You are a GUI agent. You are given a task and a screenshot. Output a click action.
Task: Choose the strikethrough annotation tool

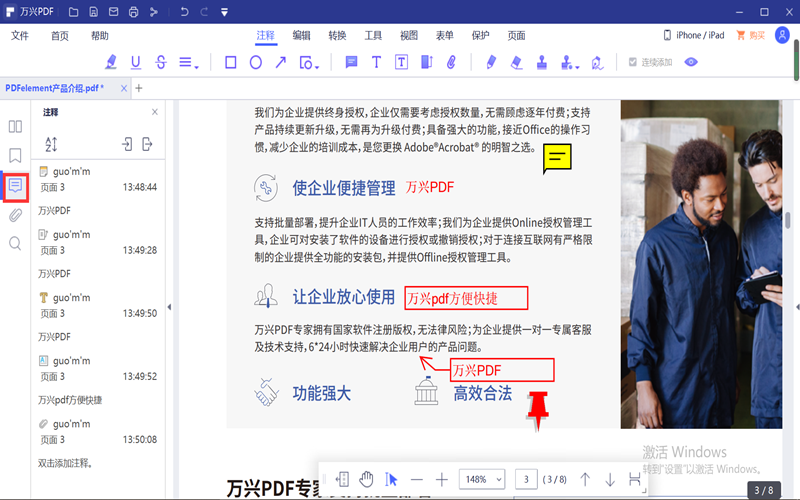tap(160, 62)
